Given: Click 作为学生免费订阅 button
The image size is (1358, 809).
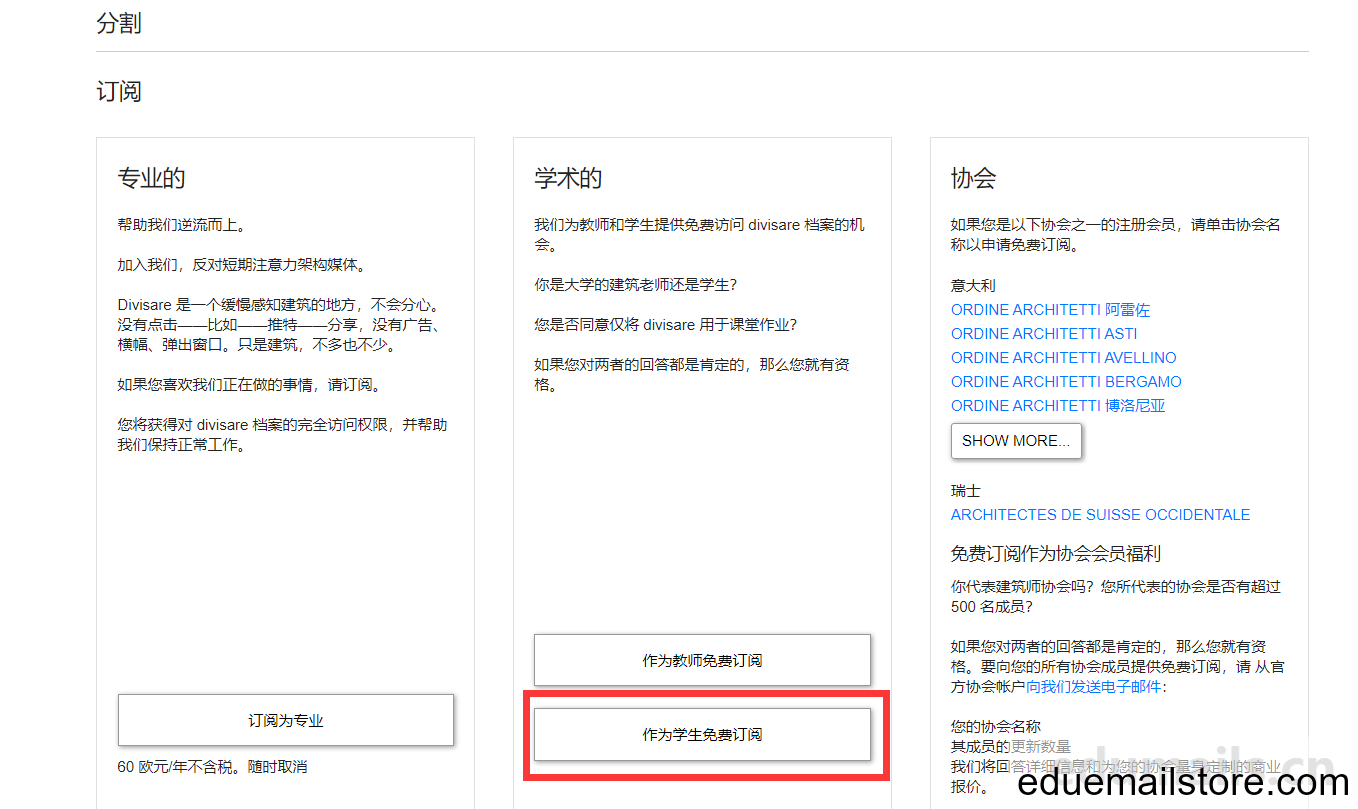Looking at the screenshot, I should tap(702, 734).
